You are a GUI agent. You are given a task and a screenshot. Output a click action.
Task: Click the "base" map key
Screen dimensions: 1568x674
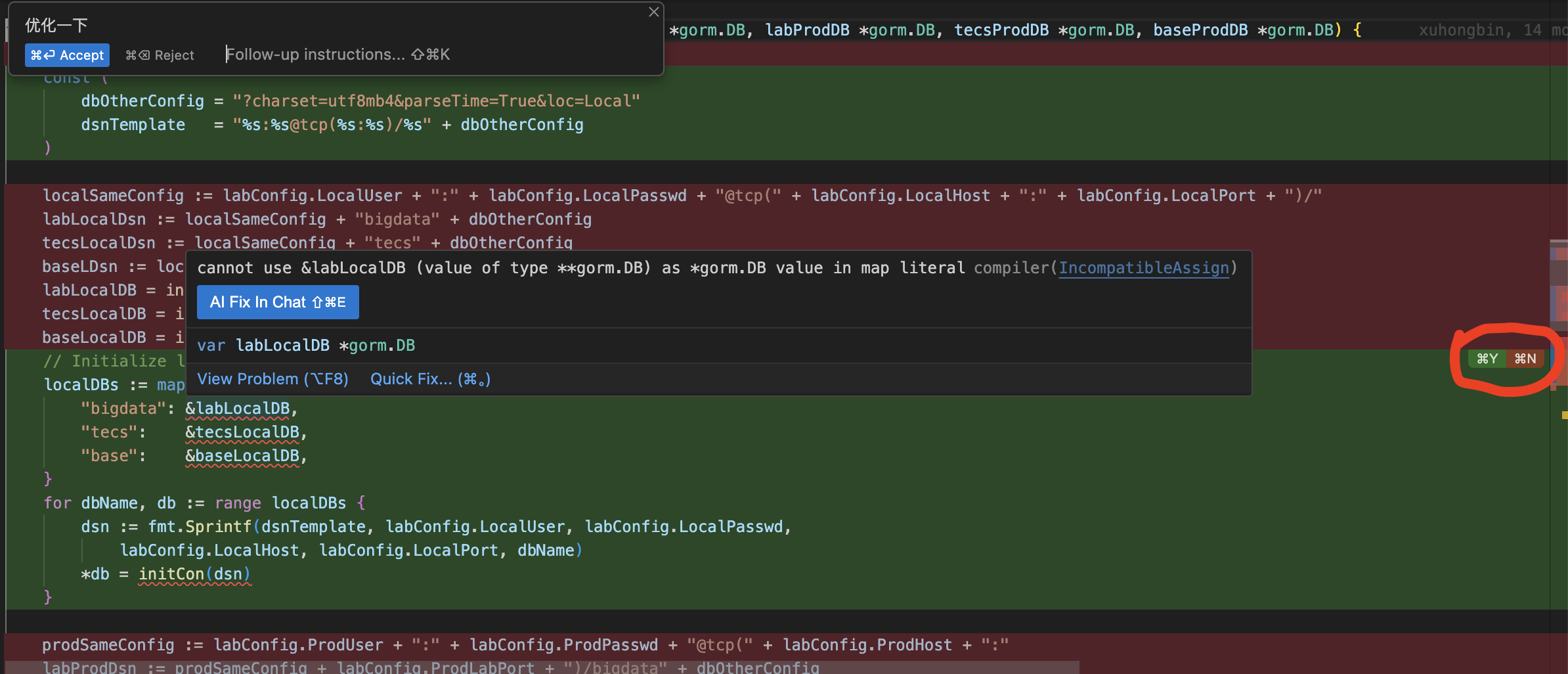click(109, 456)
